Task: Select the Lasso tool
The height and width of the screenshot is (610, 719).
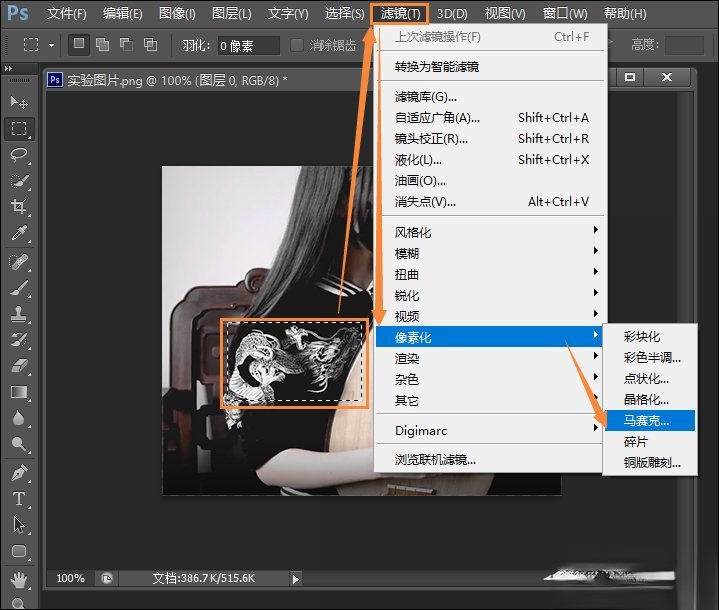Action: (x=19, y=155)
